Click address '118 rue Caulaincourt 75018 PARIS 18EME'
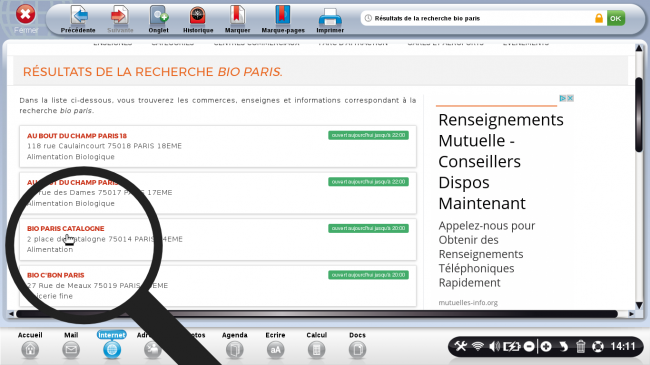The height and width of the screenshot is (365, 650). point(104,146)
